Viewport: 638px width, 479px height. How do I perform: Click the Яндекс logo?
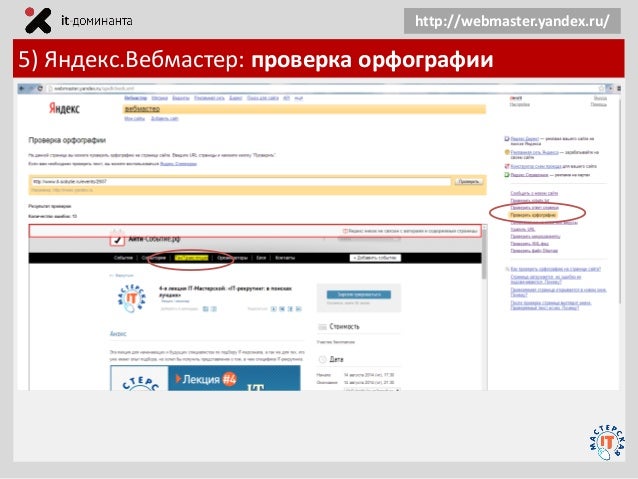pos(64,108)
